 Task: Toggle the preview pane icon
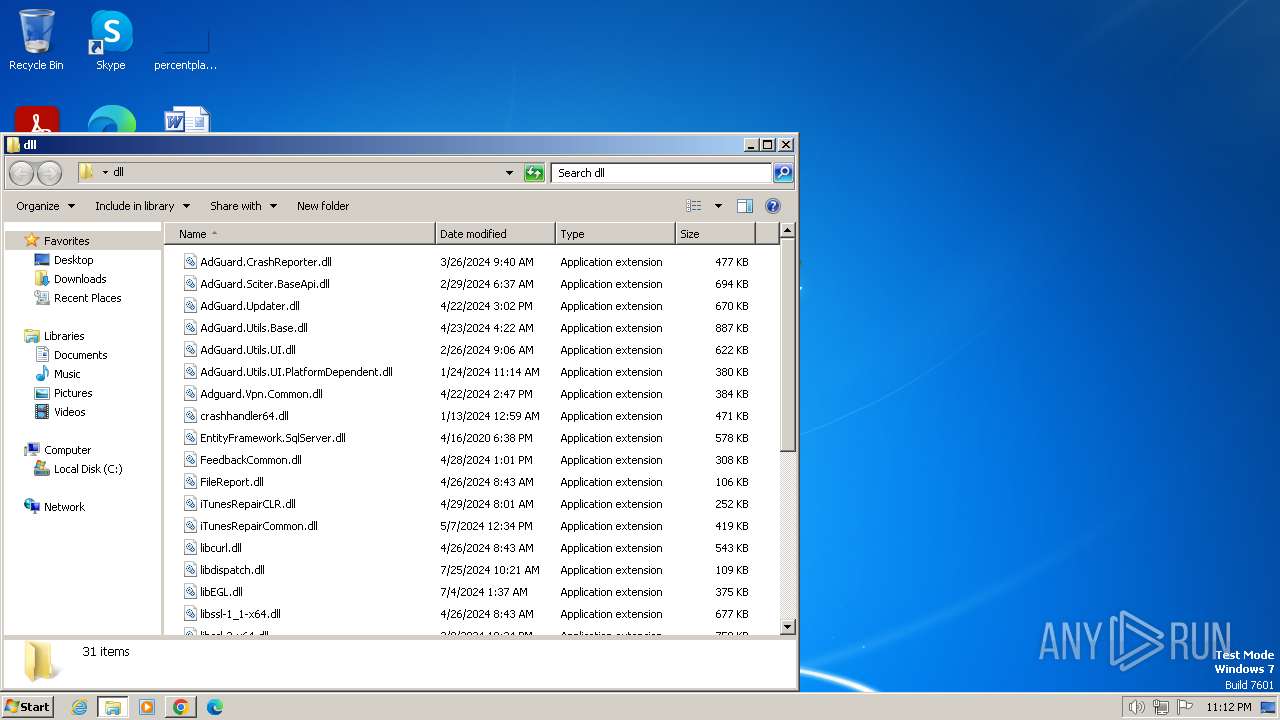click(745, 206)
